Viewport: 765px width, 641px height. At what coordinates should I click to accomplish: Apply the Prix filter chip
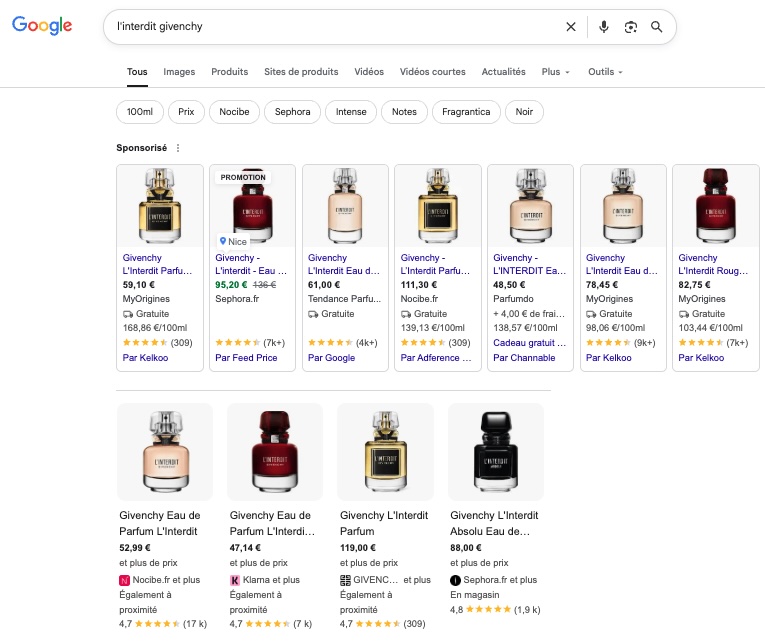click(186, 112)
